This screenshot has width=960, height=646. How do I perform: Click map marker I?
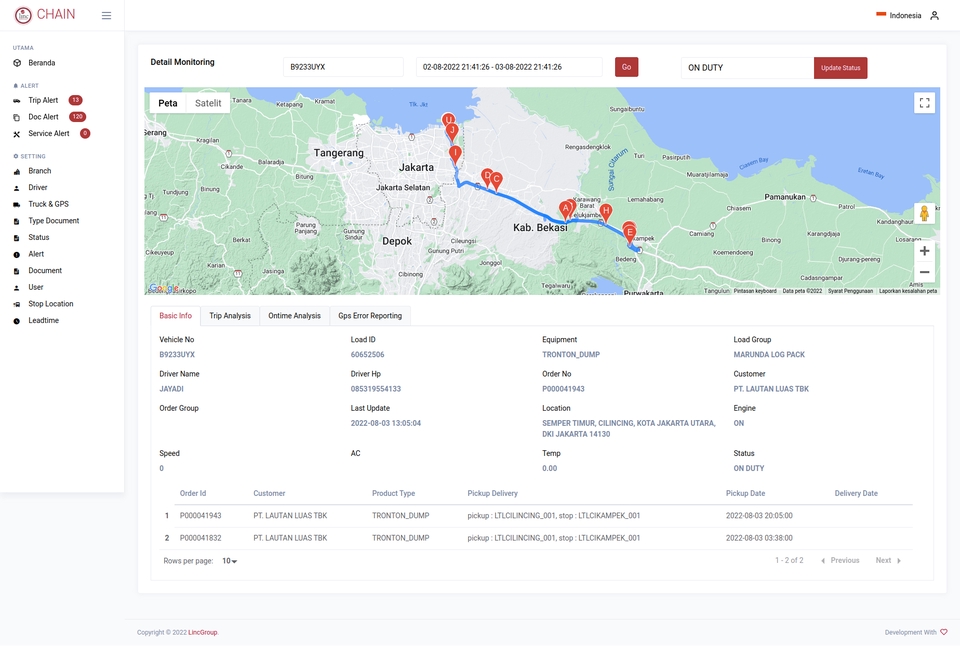point(455,154)
